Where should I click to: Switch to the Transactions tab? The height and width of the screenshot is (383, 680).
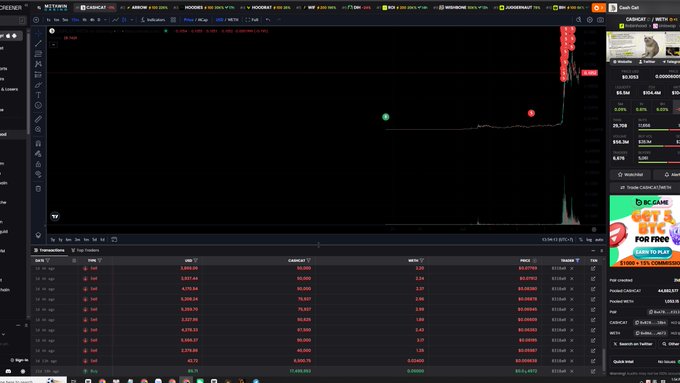pyautogui.click(x=49, y=250)
